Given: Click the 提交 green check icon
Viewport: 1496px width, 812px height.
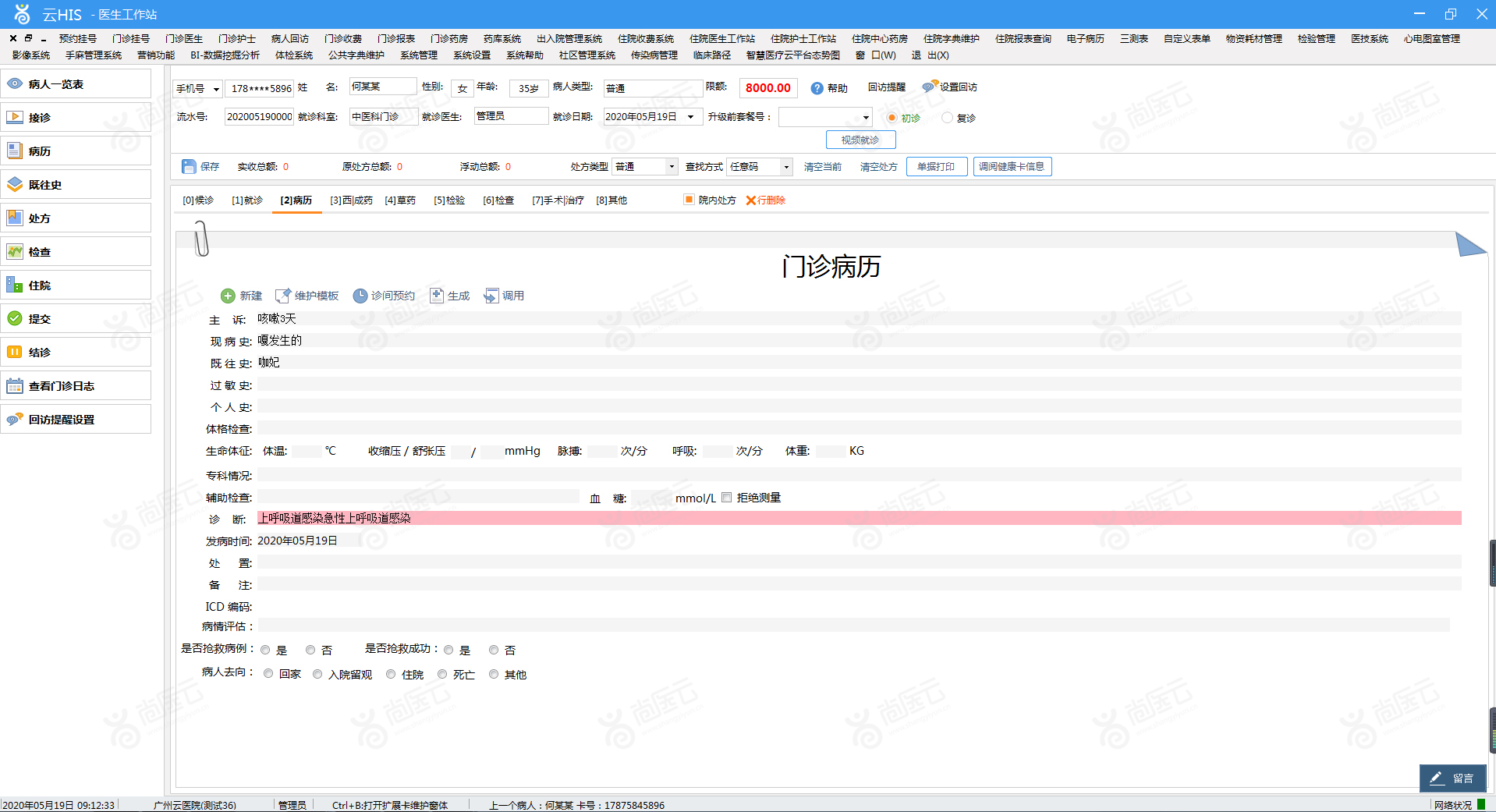Looking at the screenshot, I should (15, 318).
